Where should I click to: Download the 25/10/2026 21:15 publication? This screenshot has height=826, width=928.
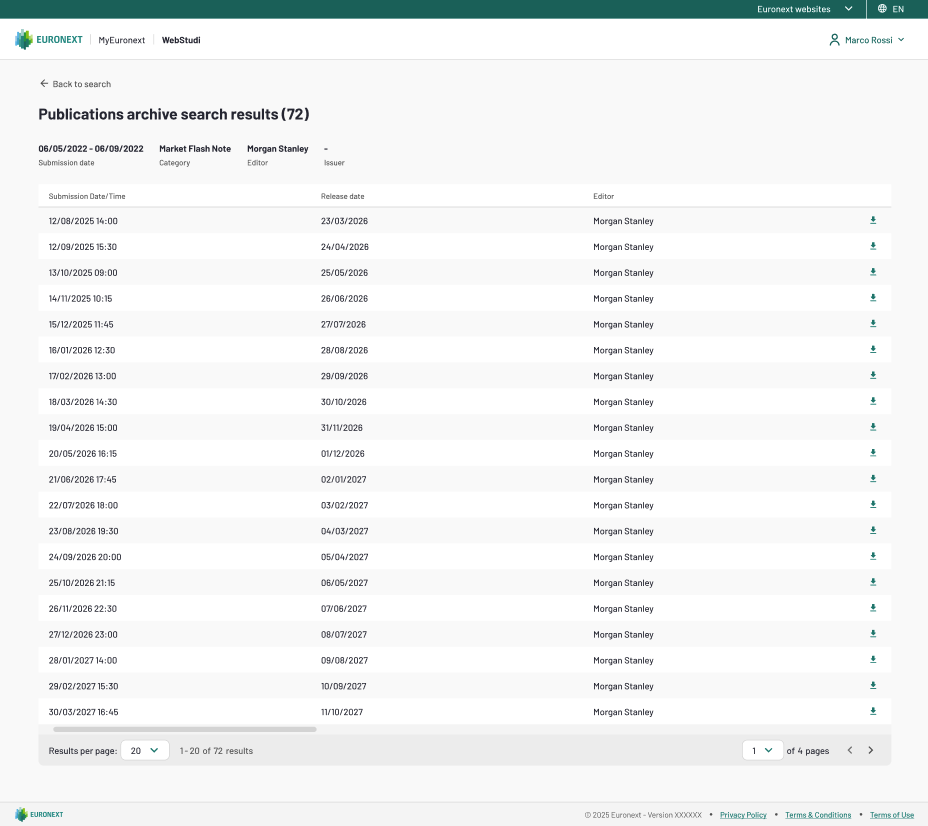point(873,582)
